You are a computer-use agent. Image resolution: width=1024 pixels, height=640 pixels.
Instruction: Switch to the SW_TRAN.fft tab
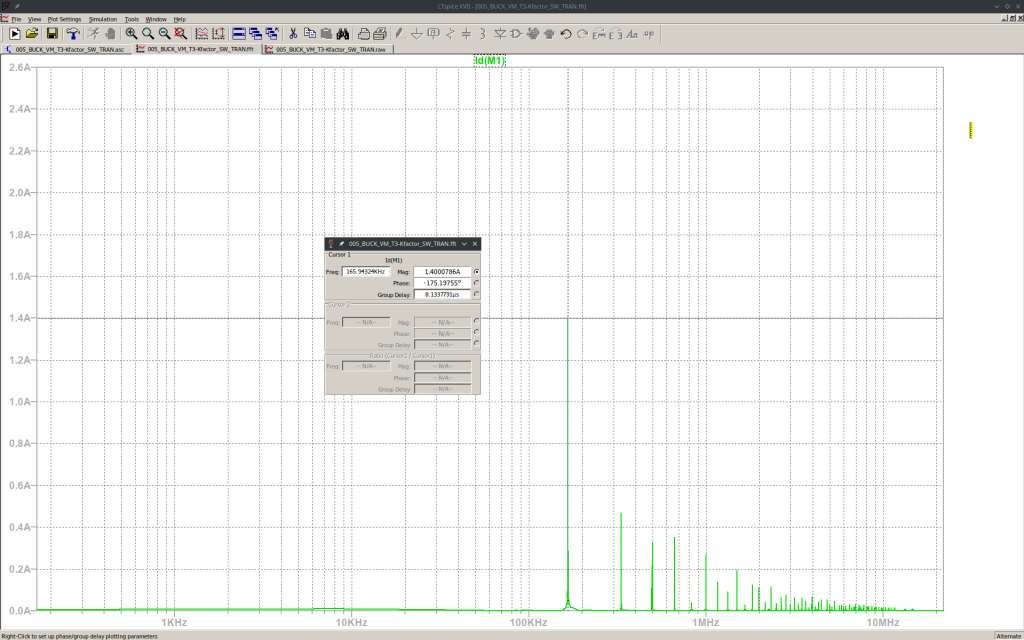(x=198, y=49)
